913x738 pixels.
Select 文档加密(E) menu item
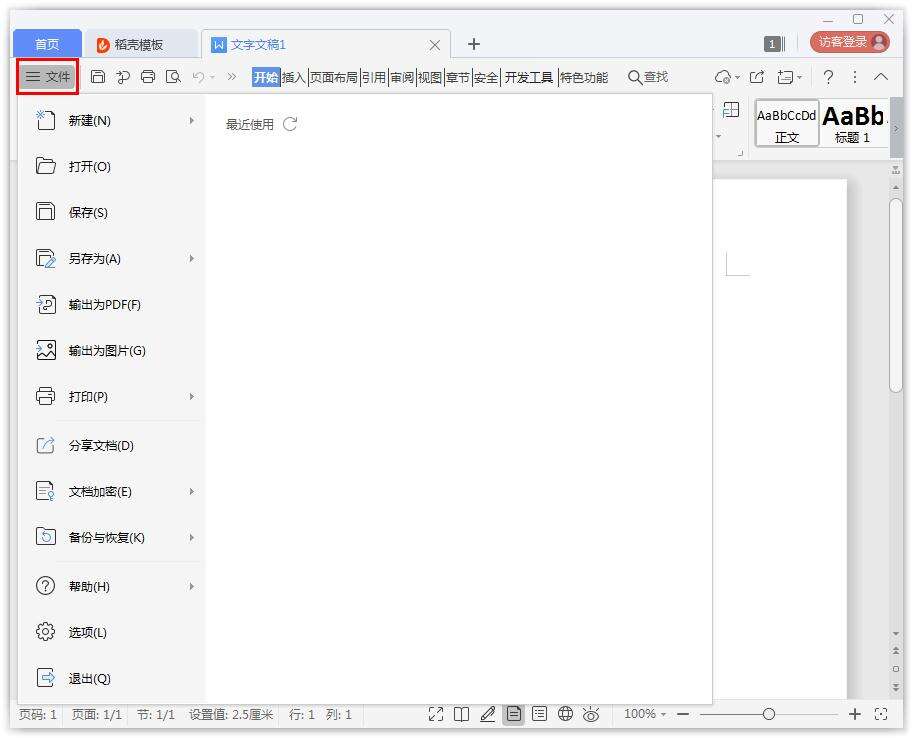point(112,492)
